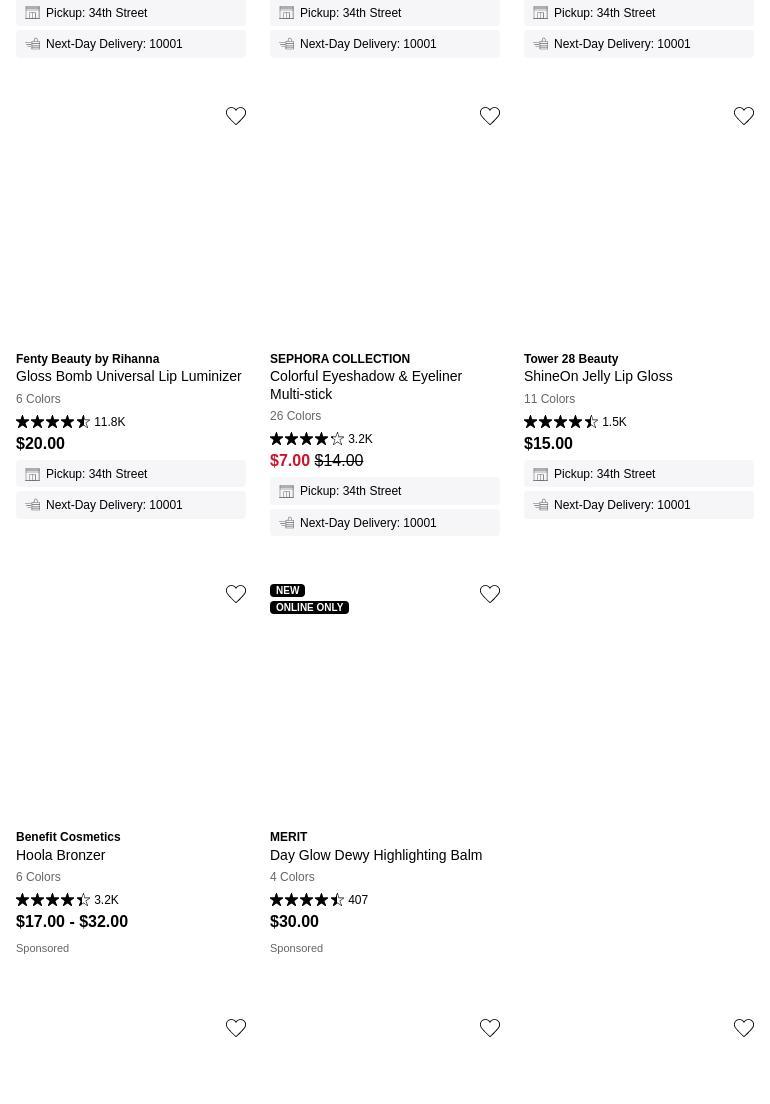Open the Hoola Bronzer product link
This screenshot has height=1104, width=770.
(x=61, y=855)
